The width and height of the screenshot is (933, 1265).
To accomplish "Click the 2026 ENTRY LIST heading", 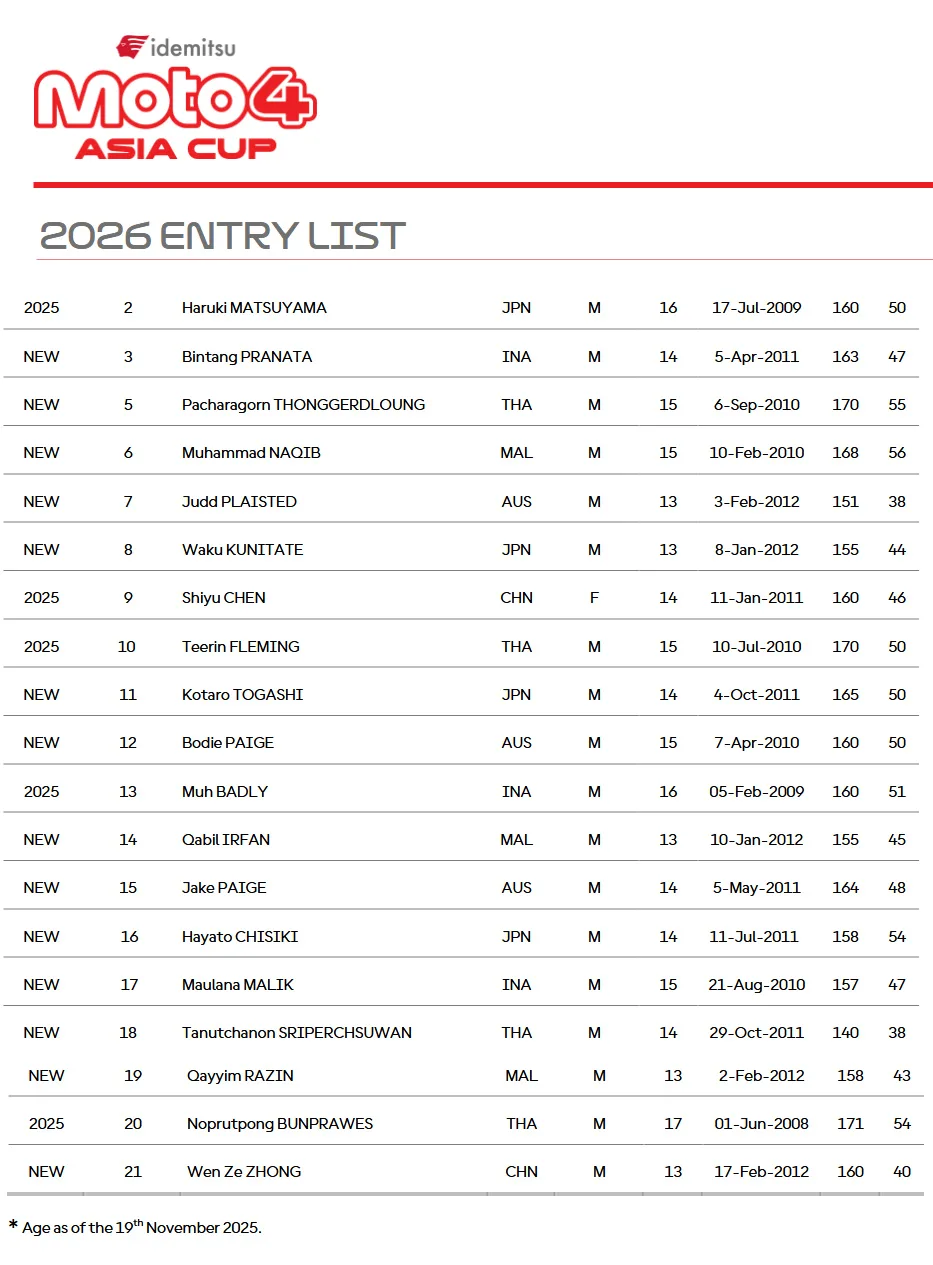I will click(222, 236).
